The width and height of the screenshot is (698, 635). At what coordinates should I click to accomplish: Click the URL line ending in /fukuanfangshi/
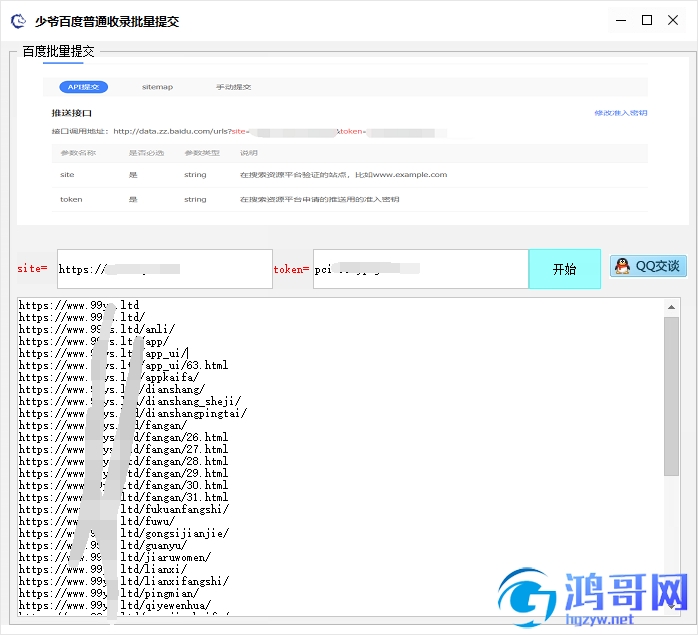tap(124, 510)
